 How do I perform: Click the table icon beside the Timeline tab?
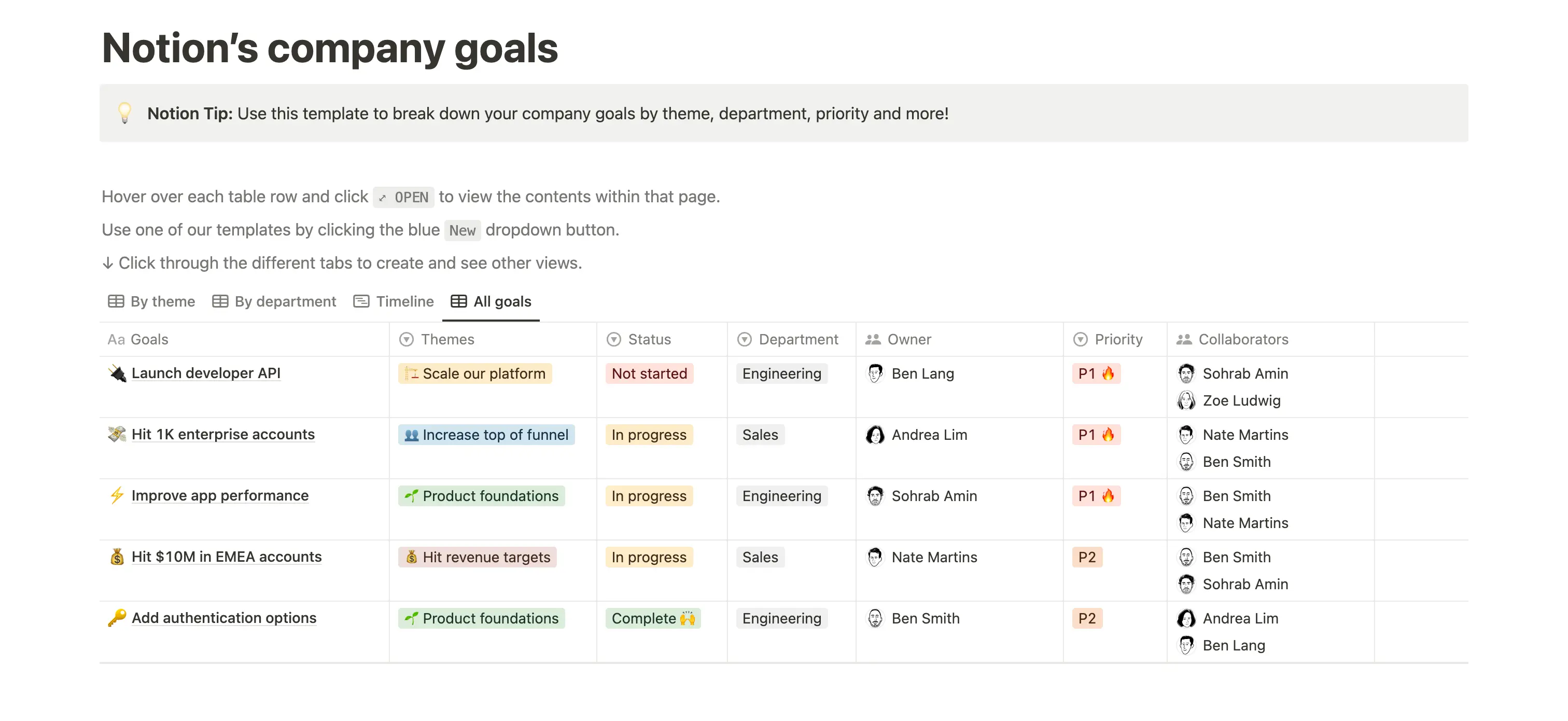(361, 301)
